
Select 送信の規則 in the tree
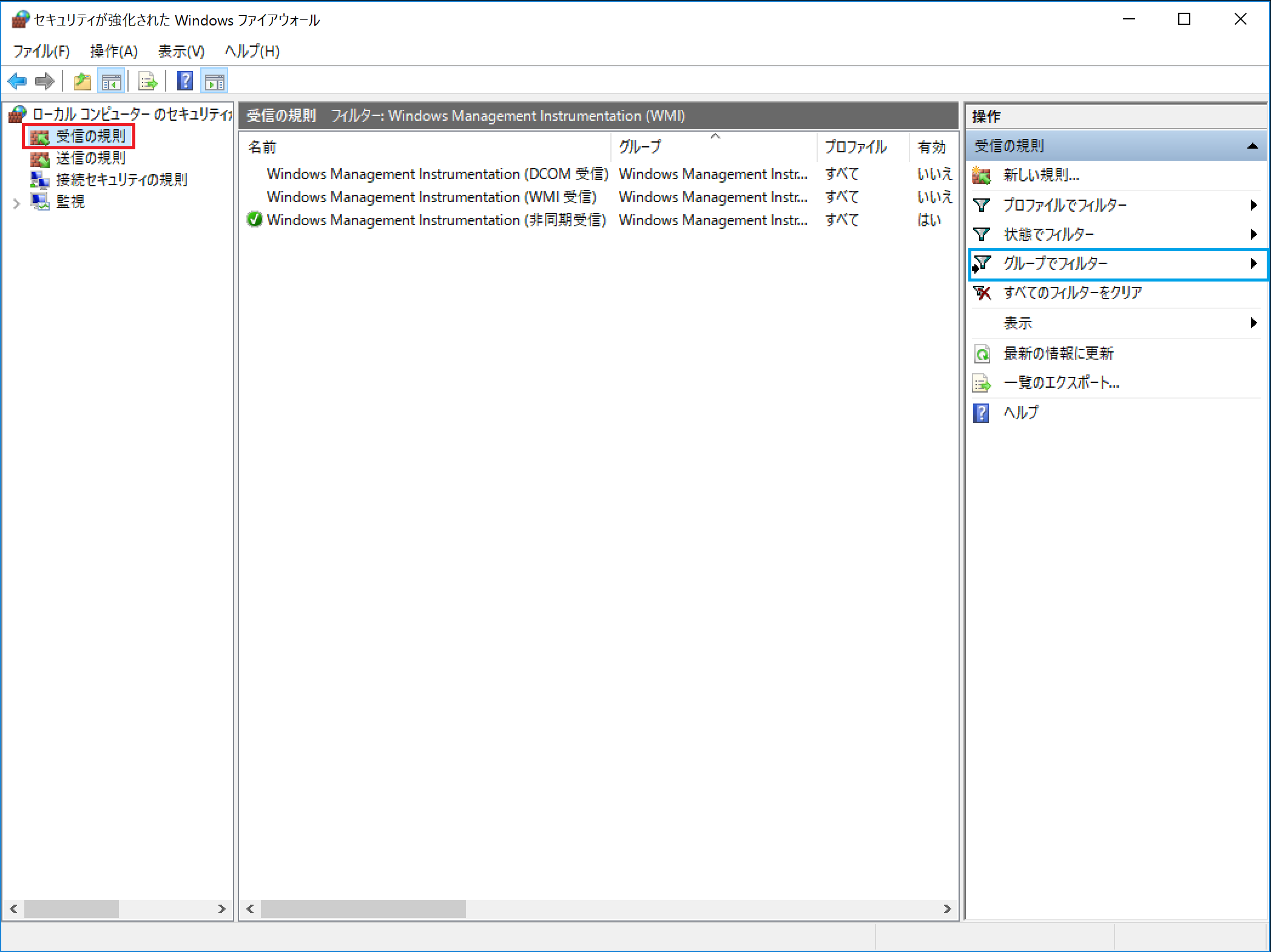click(x=90, y=158)
